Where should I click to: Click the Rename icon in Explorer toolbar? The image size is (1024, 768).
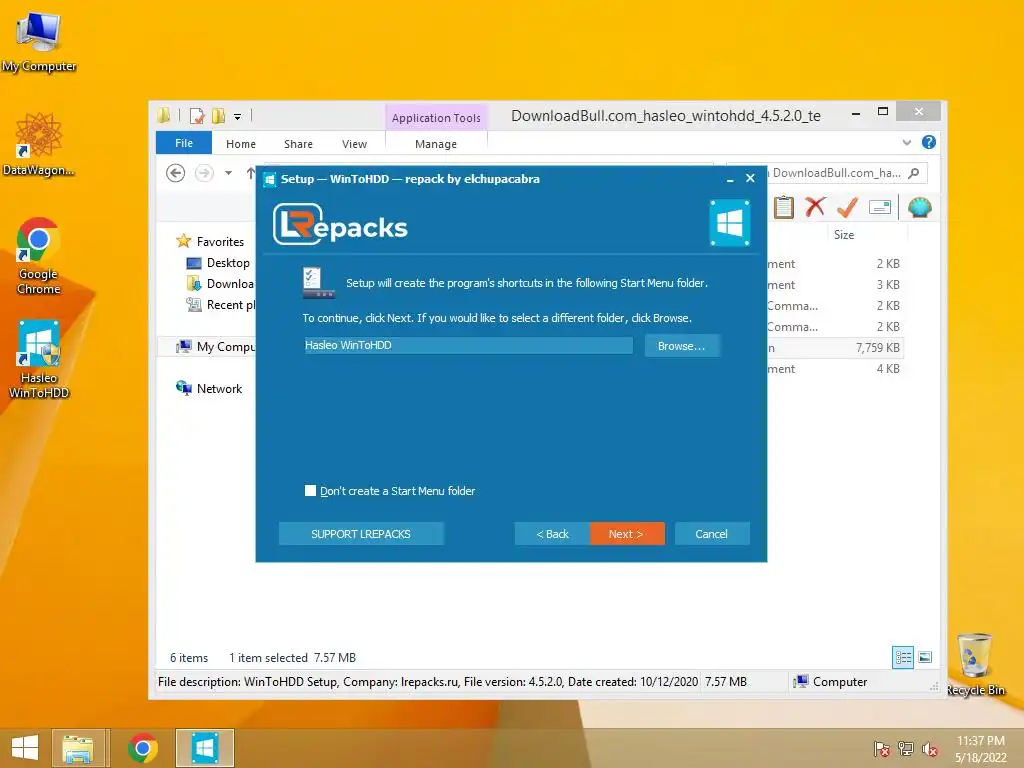[880, 208]
